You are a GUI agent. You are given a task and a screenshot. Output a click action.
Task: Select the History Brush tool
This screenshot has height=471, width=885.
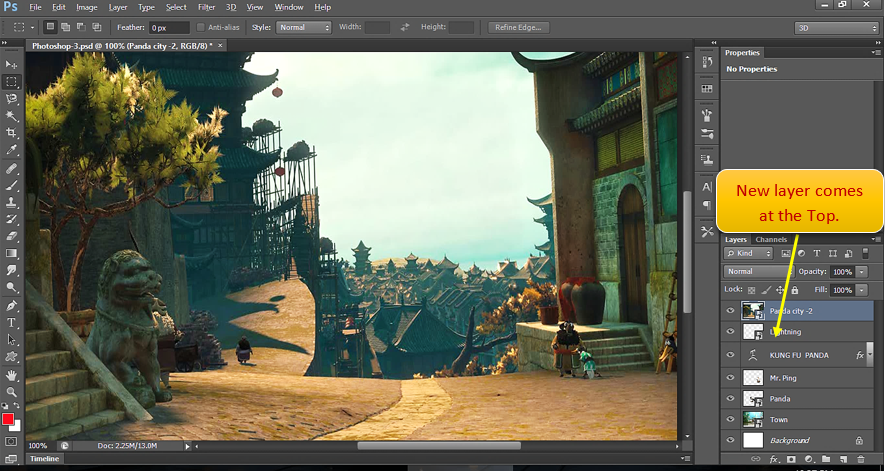(11, 219)
